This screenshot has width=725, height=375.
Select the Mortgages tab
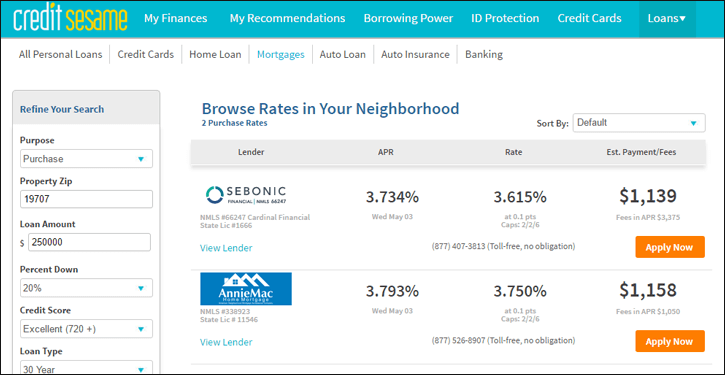pyautogui.click(x=281, y=55)
